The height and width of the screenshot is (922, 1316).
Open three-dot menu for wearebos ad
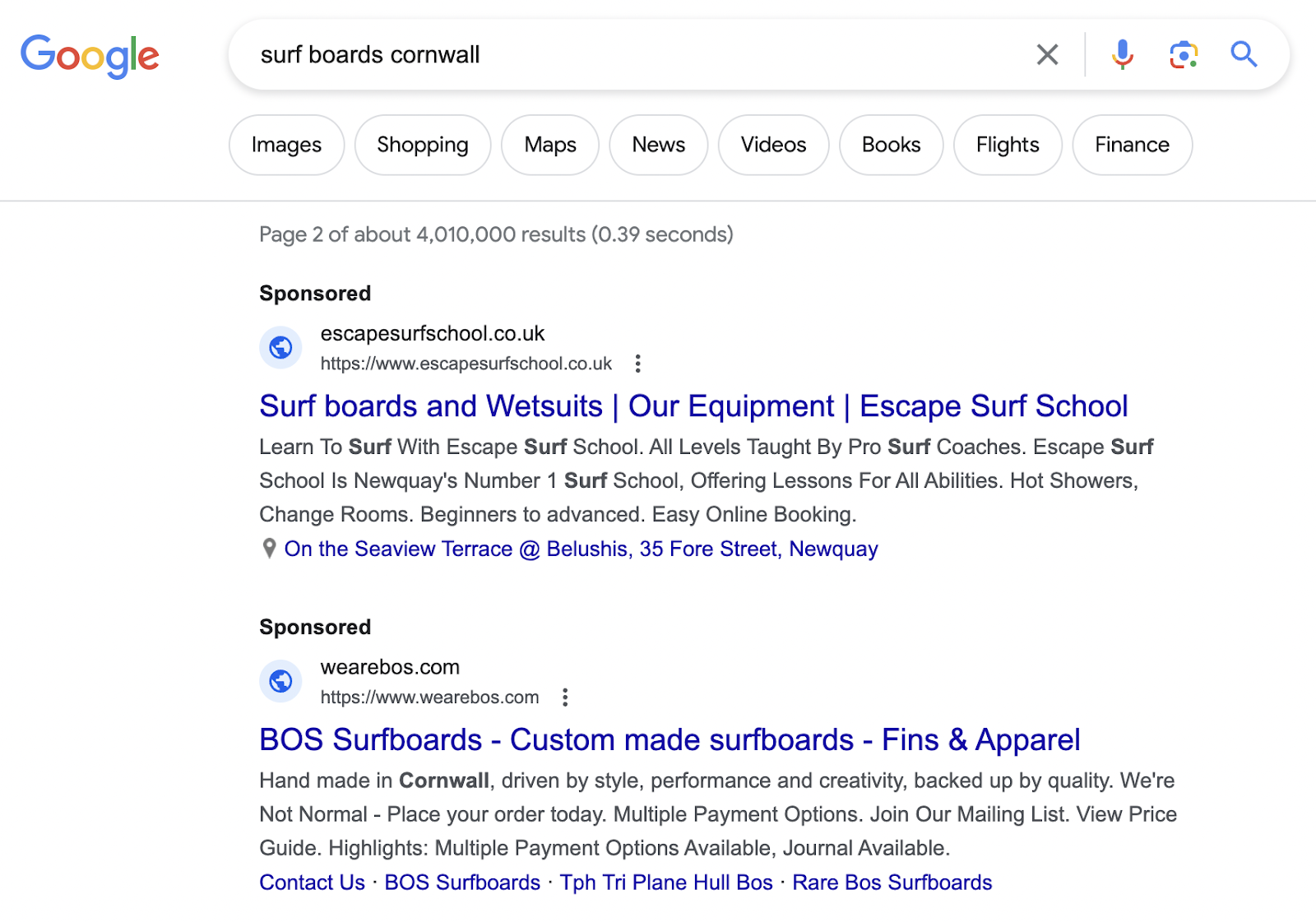(x=565, y=697)
